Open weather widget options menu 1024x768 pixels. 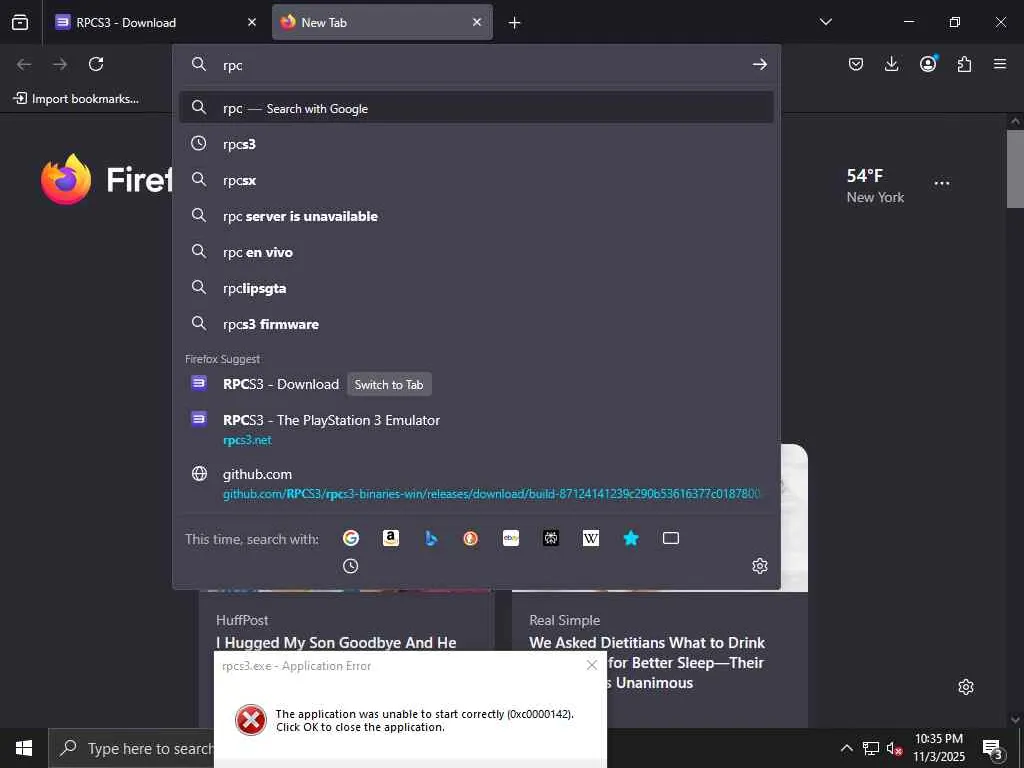point(942,184)
